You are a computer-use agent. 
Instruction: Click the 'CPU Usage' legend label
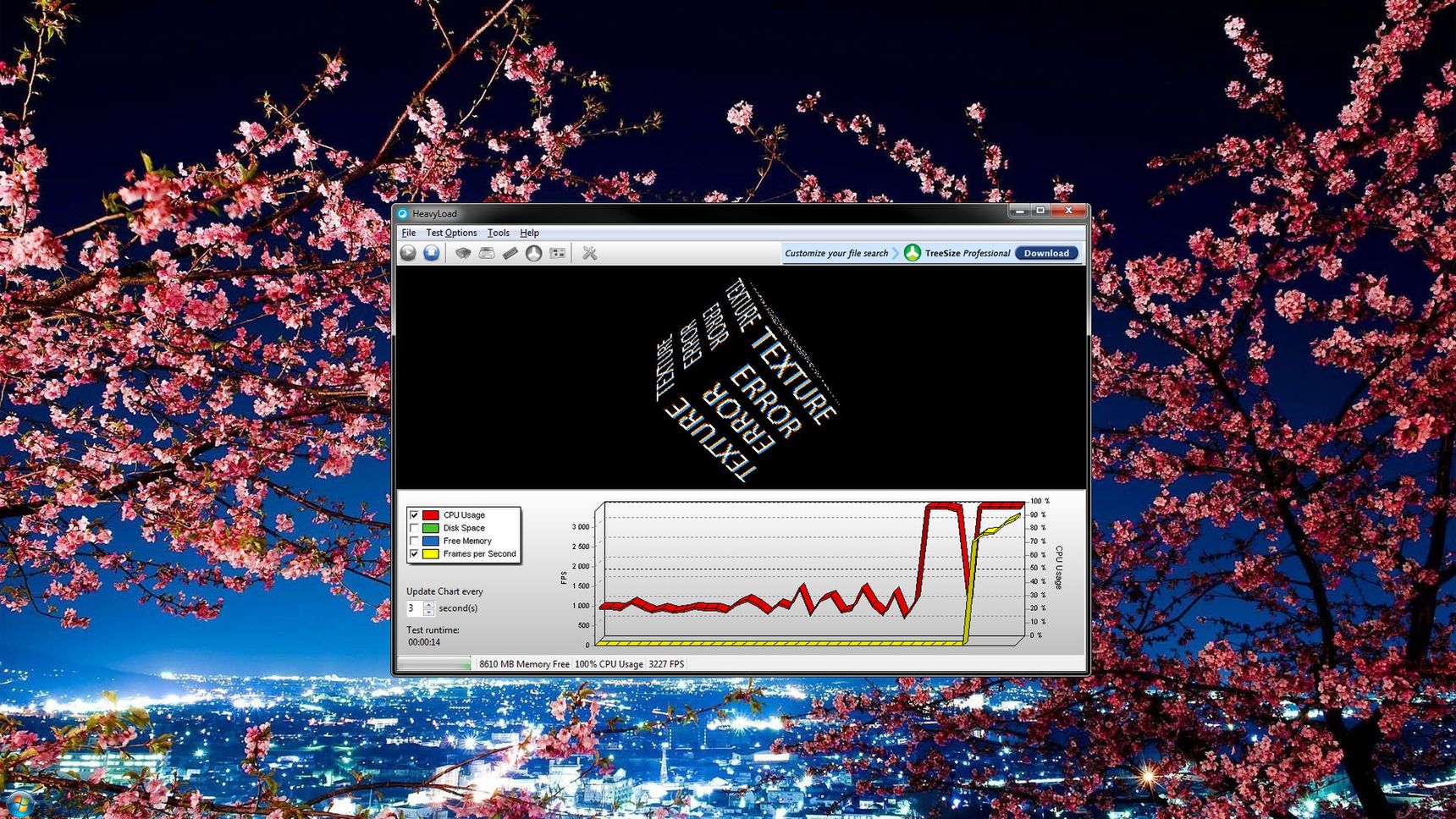click(x=464, y=515)
